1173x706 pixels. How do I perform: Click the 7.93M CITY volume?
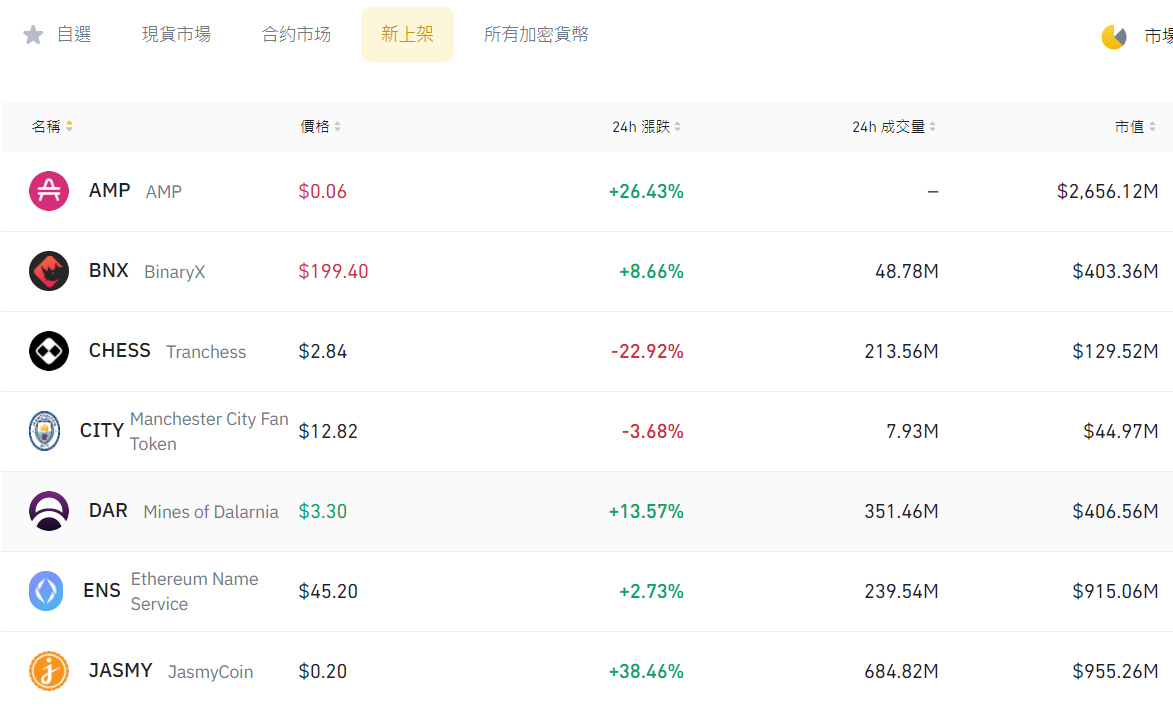click(x=912, y=432)
